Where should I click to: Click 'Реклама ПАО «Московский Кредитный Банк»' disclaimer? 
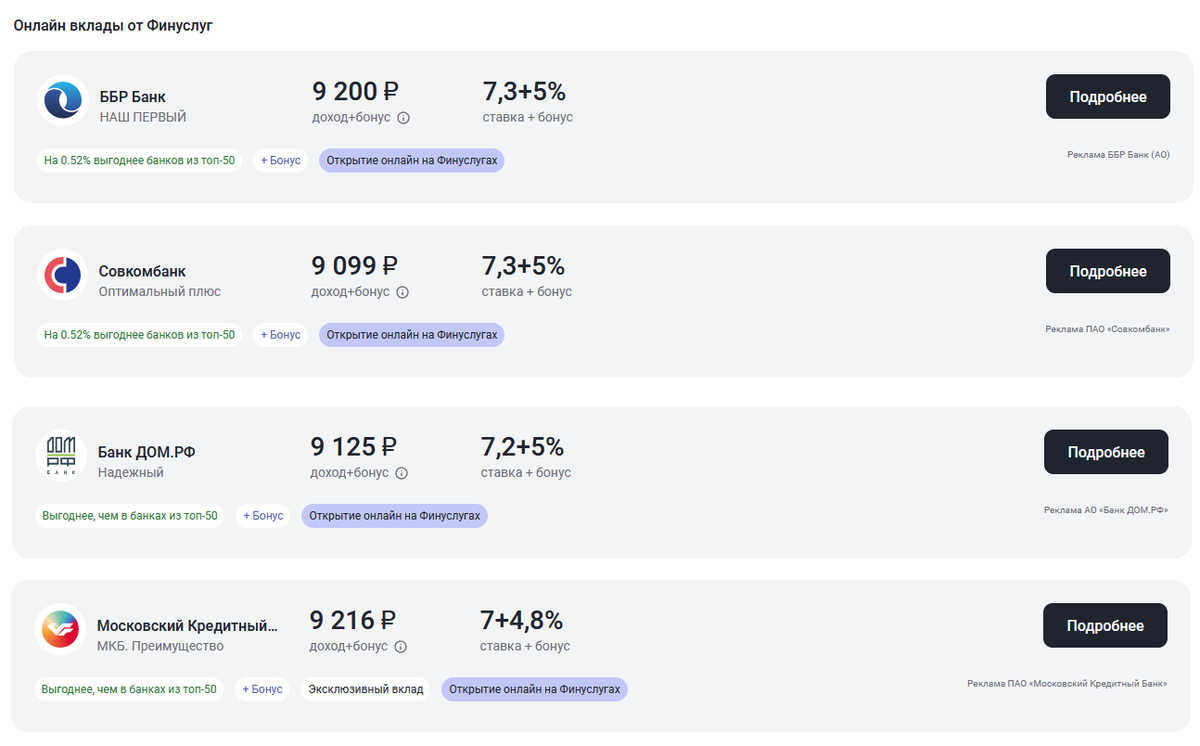[1067, 684]
